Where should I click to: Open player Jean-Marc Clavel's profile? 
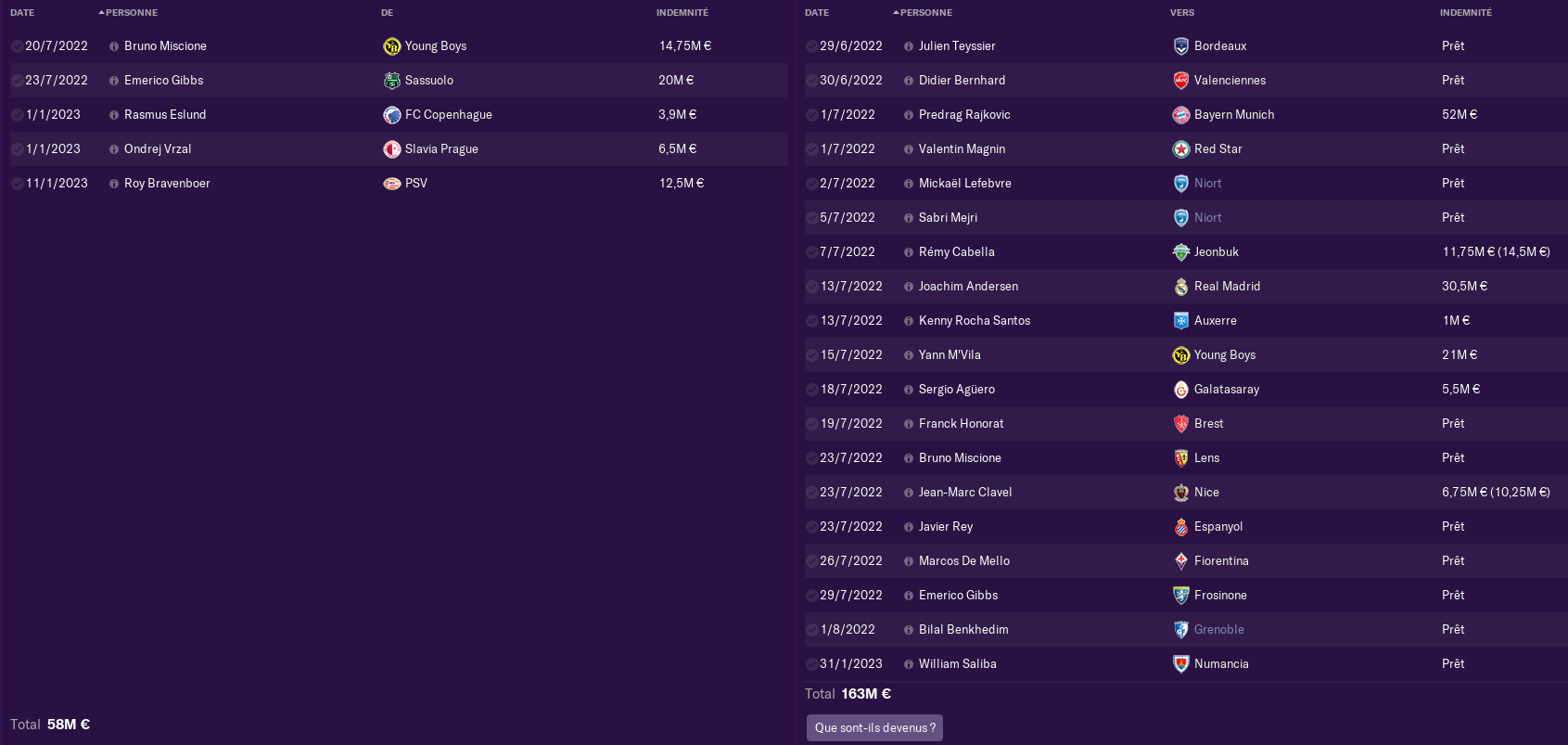coord(965,493)
